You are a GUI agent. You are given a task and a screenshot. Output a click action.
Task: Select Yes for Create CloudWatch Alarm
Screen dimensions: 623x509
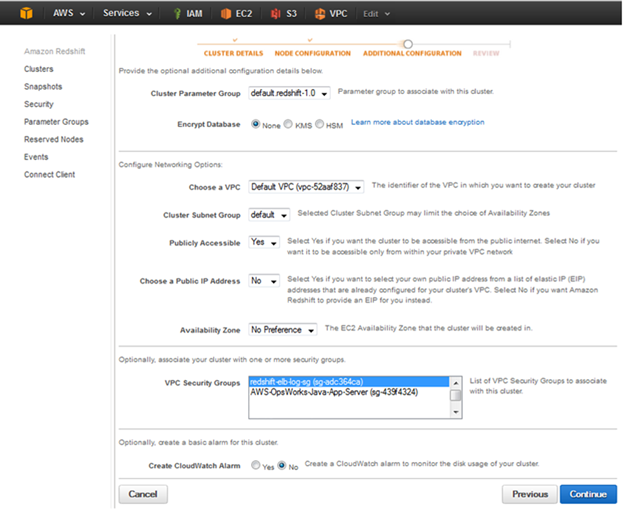(255, 465)
